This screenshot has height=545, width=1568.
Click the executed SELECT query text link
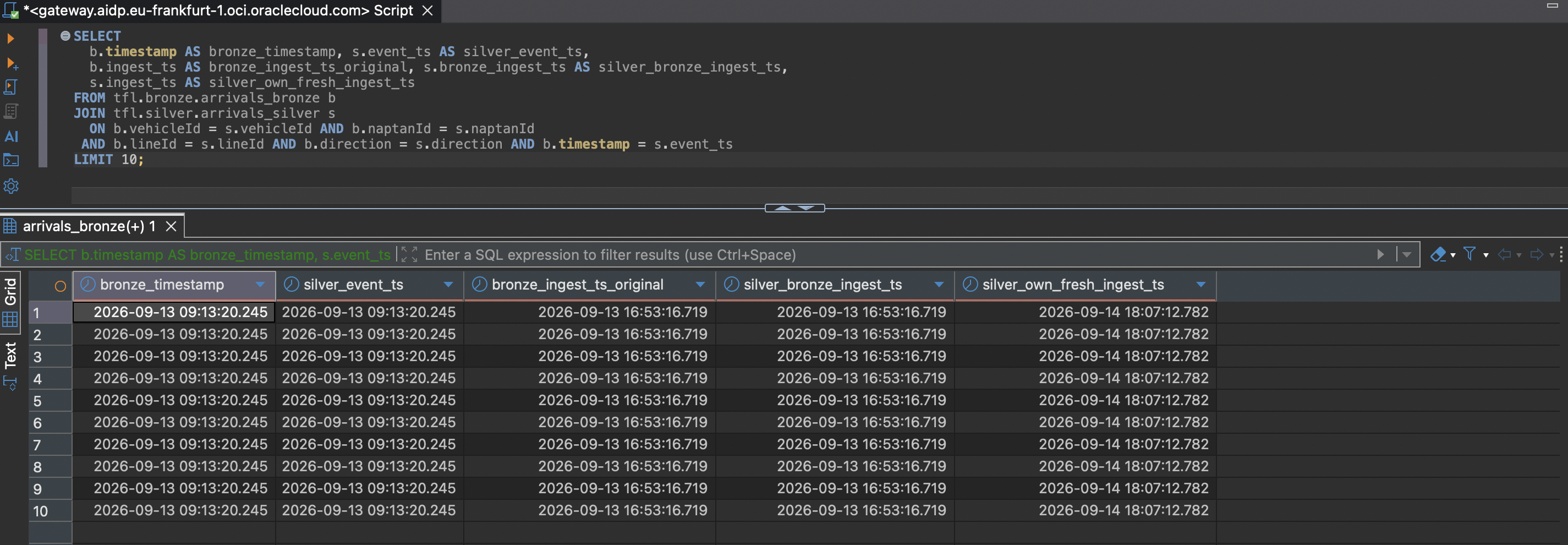point(207,254)
